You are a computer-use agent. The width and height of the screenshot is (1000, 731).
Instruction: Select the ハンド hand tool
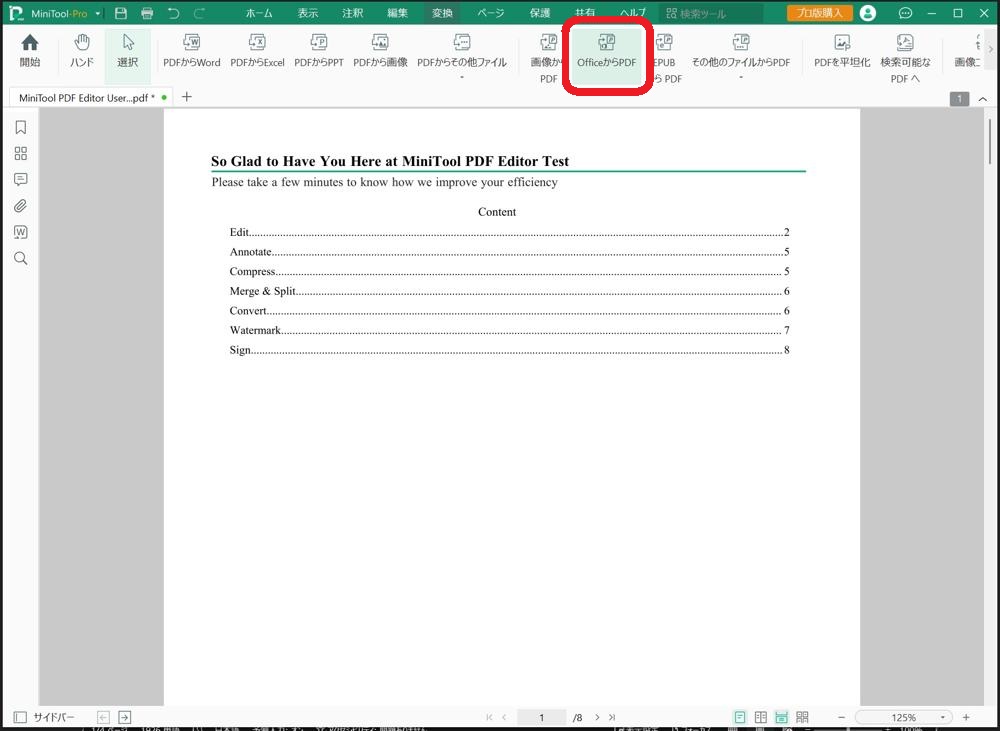pos(82,51)
